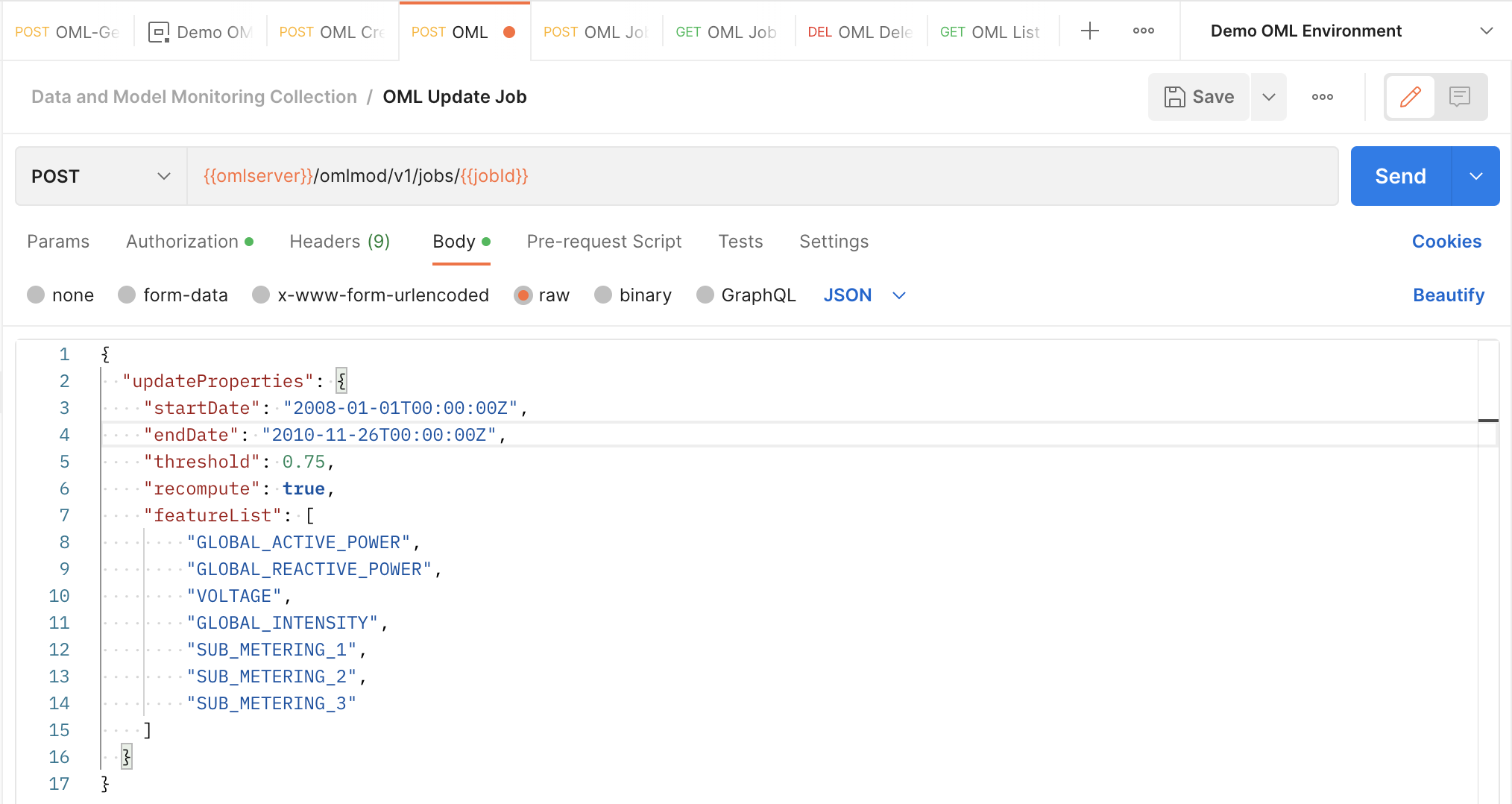Click the request options three-dots icon
Viewport: 1512px width, 804px height.
(x=1322, y=97)
